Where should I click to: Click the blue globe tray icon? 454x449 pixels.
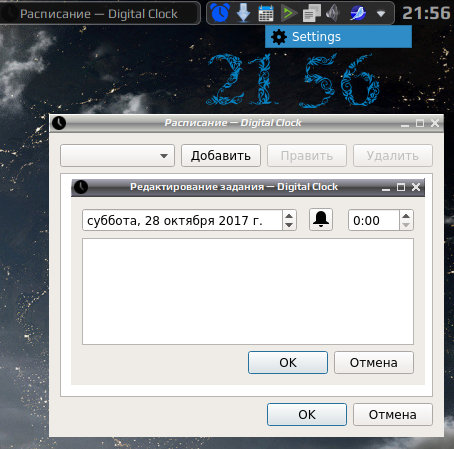(358, 13)
